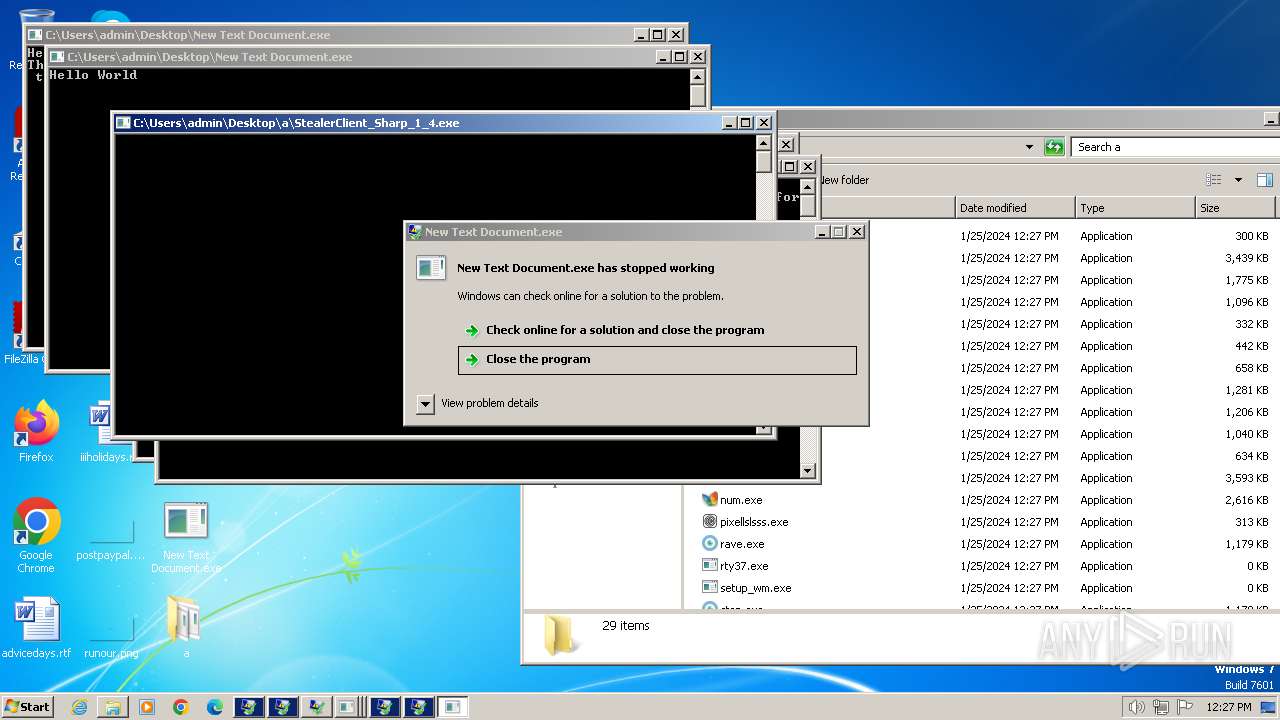Open Windows Explorer taskbar button
The image size is (1280, 720).
[x=113, y=707]
